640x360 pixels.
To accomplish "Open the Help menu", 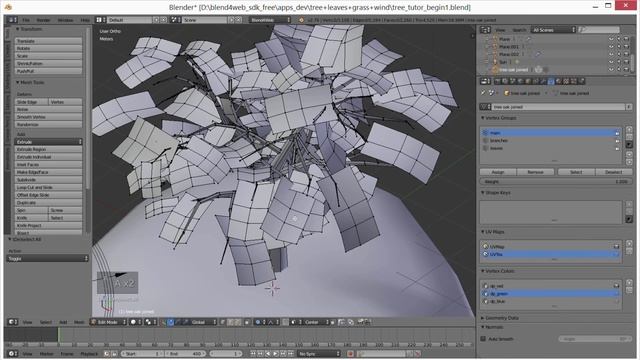I will (85, 20).
